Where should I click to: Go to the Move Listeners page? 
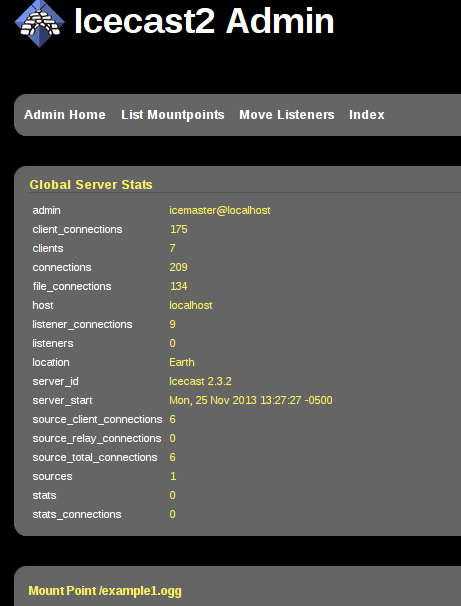[287, 115]
